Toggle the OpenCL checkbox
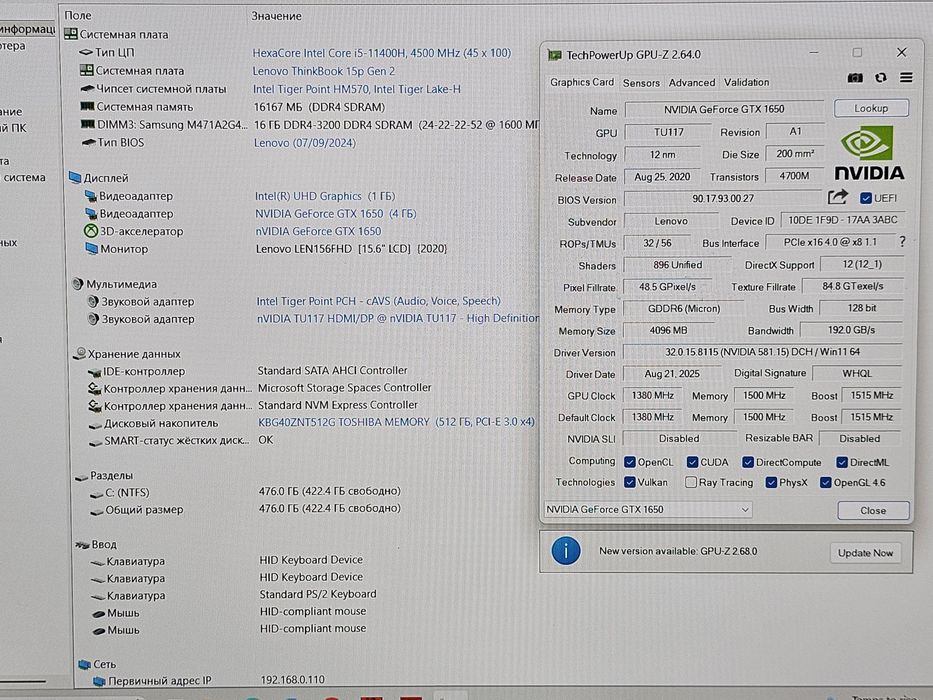This screenshot has width=933, height=700. click(x=630, y=462)
